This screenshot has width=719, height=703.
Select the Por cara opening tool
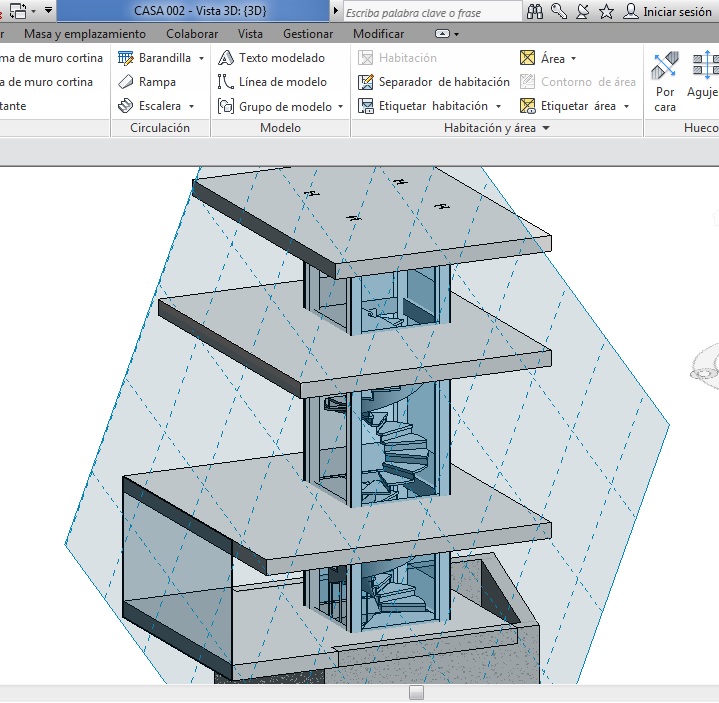(665, 80)
